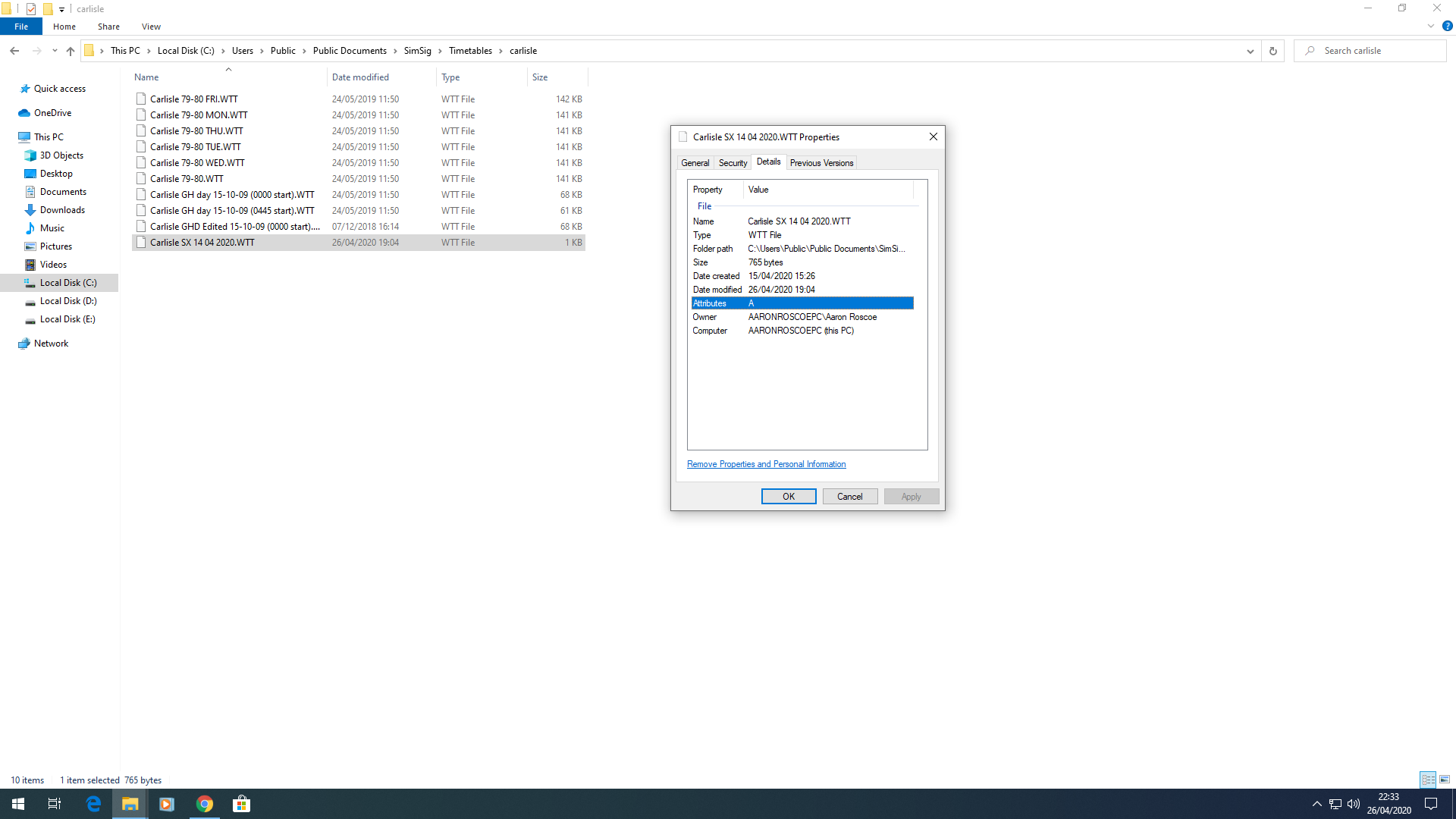
Task: Open Task View on taskbar
Action: pyautogui.click(x=55, y=804)
